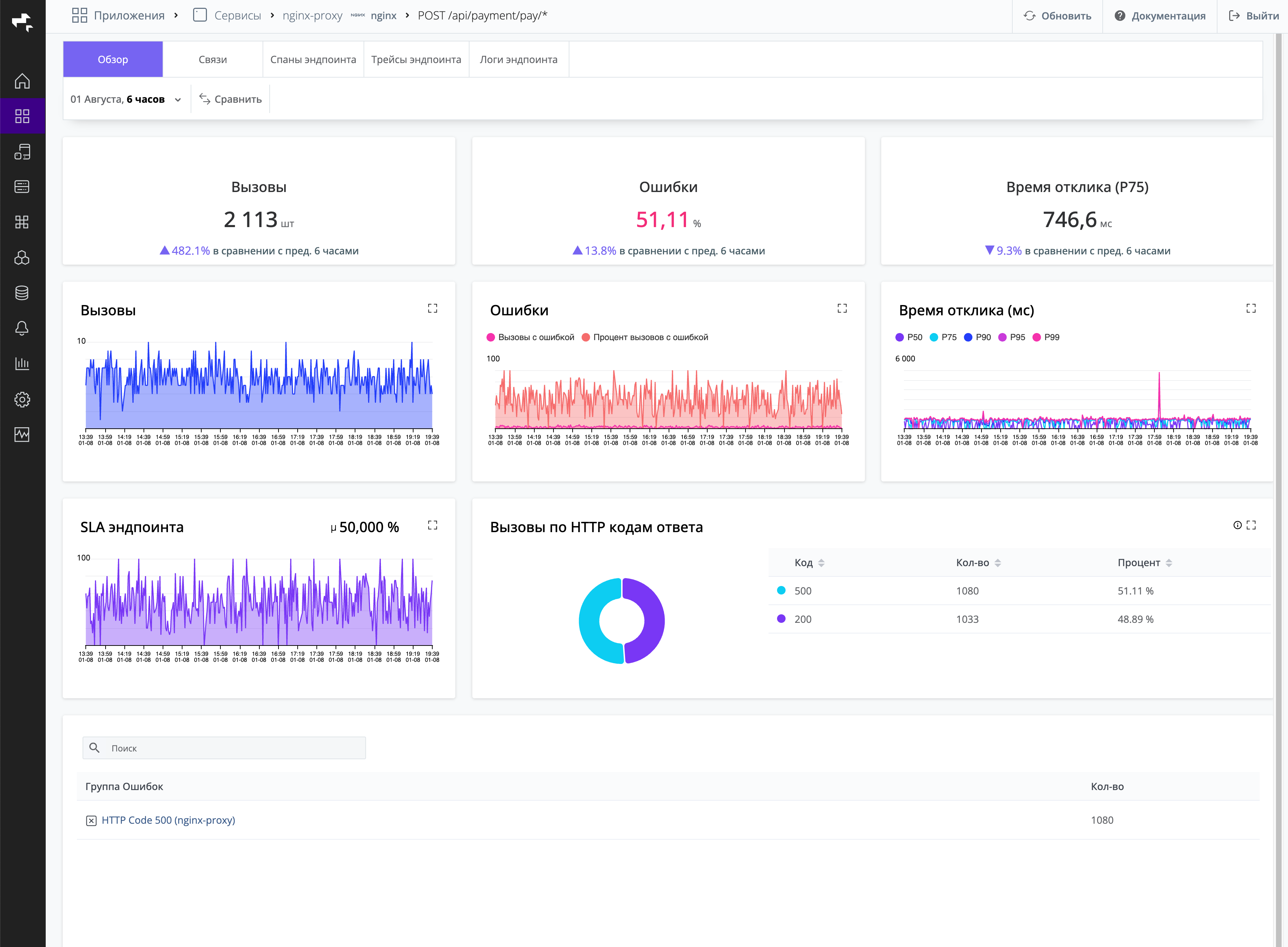Click the 746,6 мс response time value
Screen dimensions: 1288x947
(x=1078, y=220)
